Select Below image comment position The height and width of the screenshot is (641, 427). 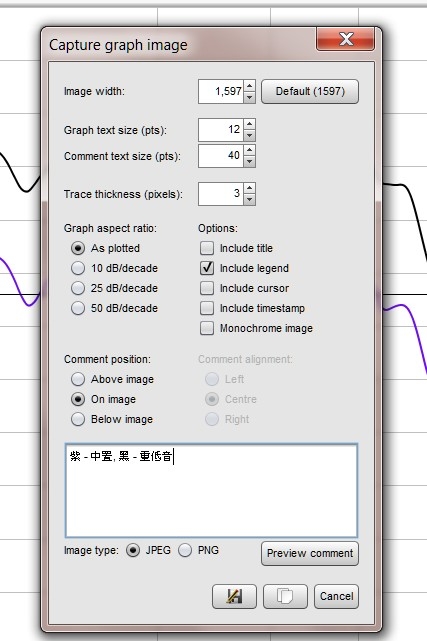(78, 419)
